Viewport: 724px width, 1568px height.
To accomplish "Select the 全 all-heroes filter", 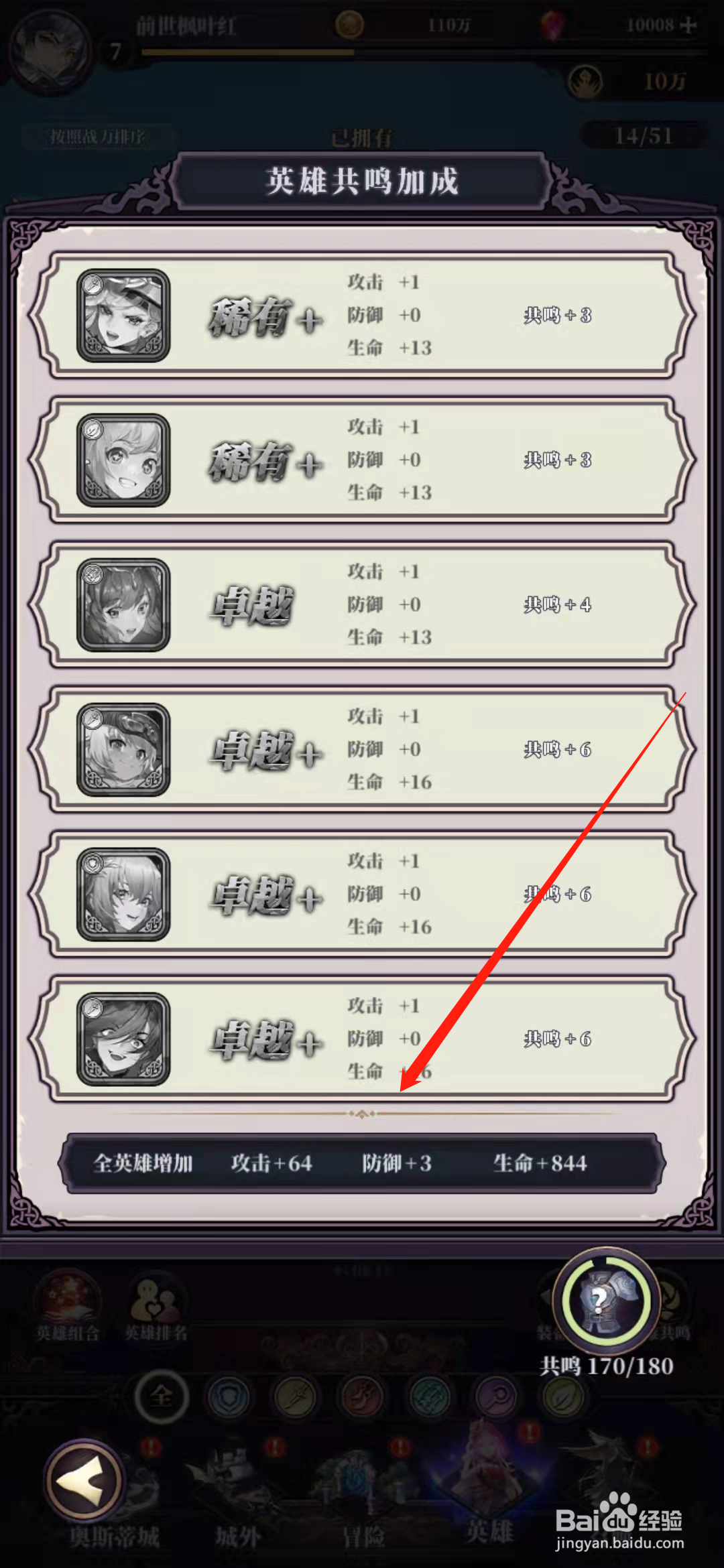I will click(x=162, y=1397).
